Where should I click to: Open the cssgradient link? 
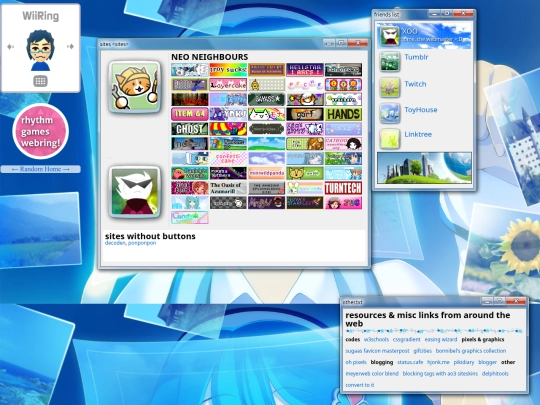click(x=407, y=340)
